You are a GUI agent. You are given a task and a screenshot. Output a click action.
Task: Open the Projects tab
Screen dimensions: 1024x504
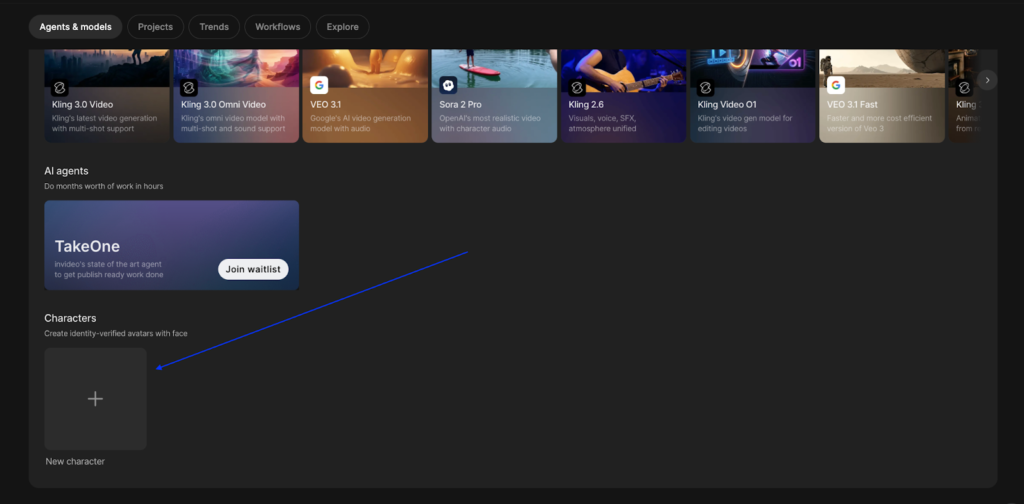pos(155,27)
